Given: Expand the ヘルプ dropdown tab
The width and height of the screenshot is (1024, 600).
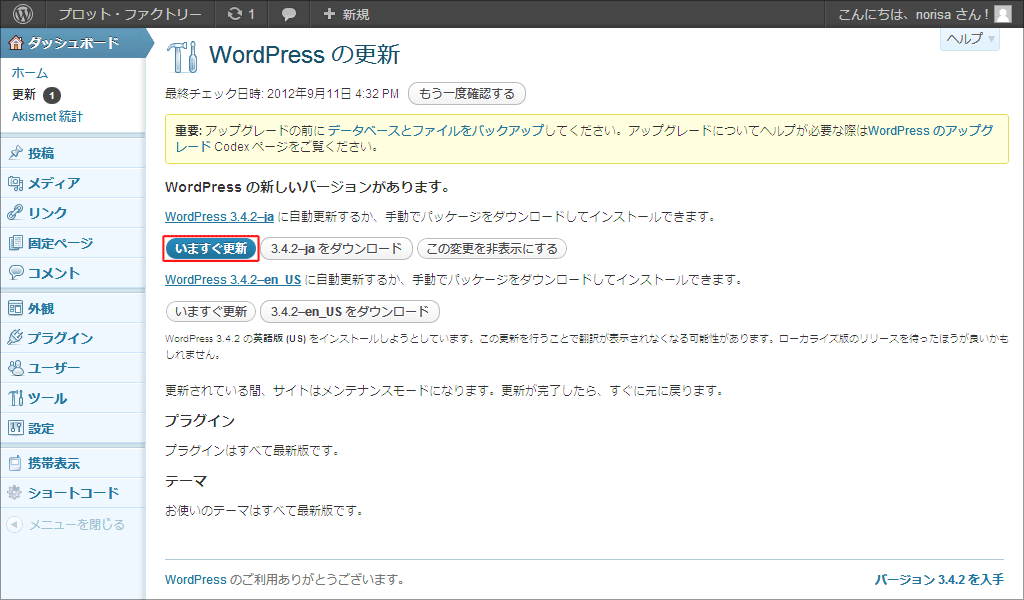Looking at the screenshot, I should tap(970, 39).
